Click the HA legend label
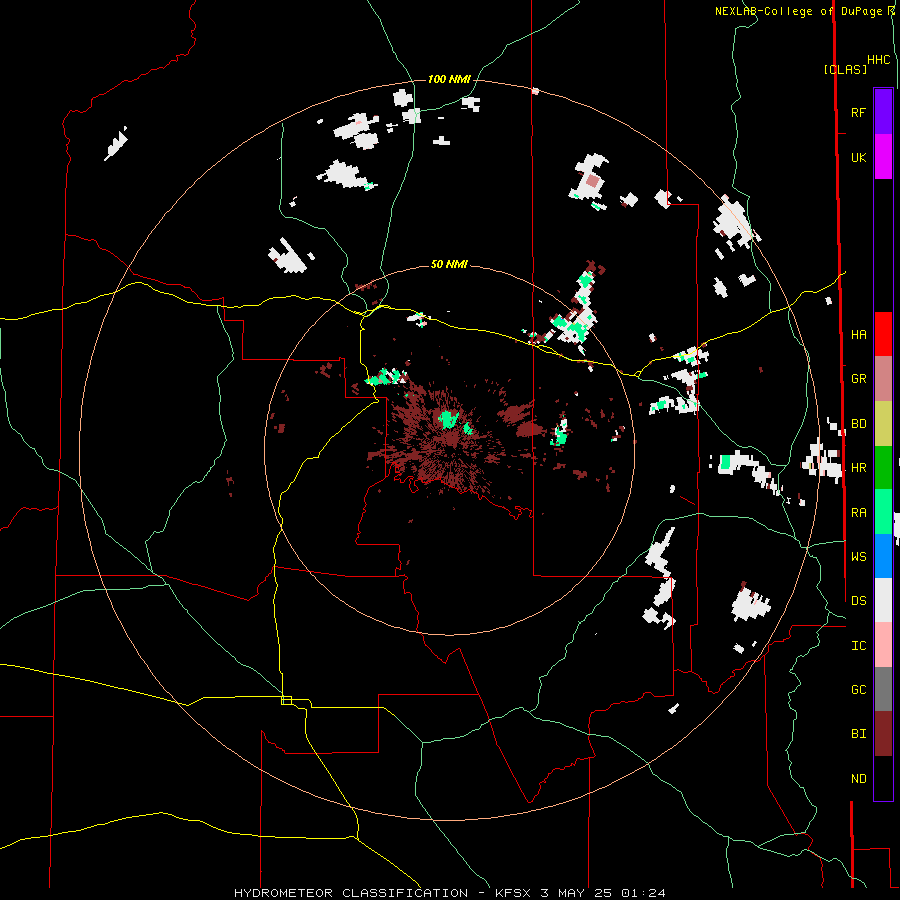 coord(858,335)
